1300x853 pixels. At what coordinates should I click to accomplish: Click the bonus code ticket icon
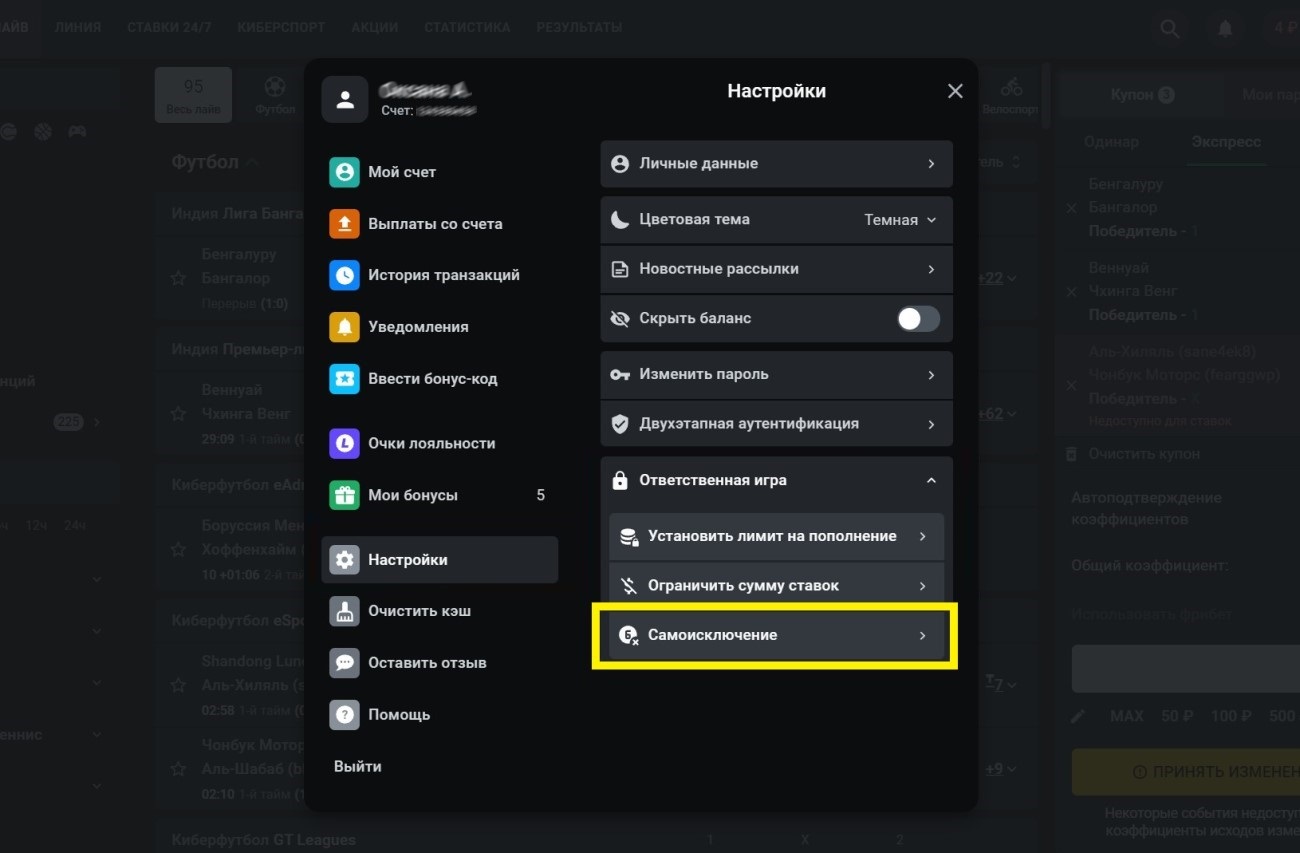(344, 379)
